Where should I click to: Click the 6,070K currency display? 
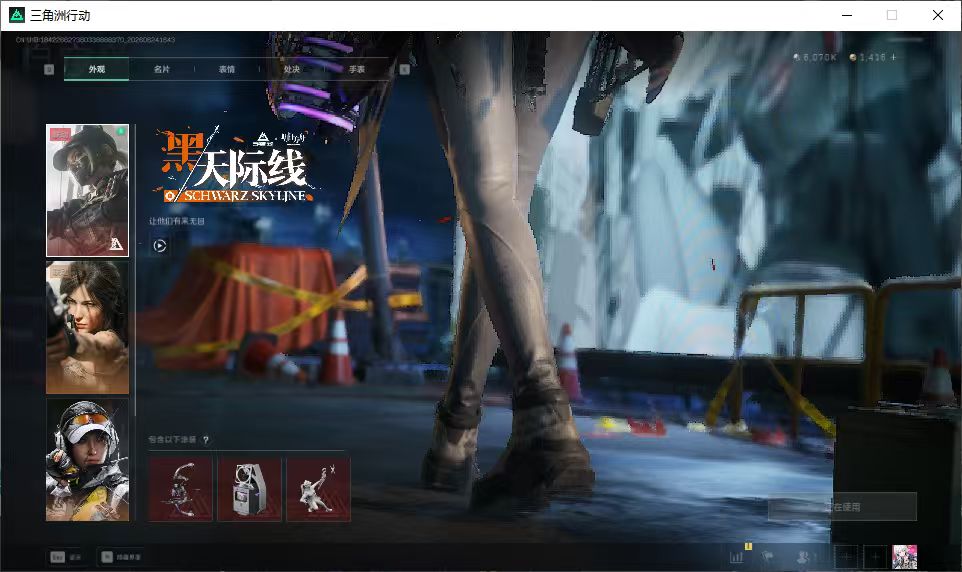(x=815, y=57)
